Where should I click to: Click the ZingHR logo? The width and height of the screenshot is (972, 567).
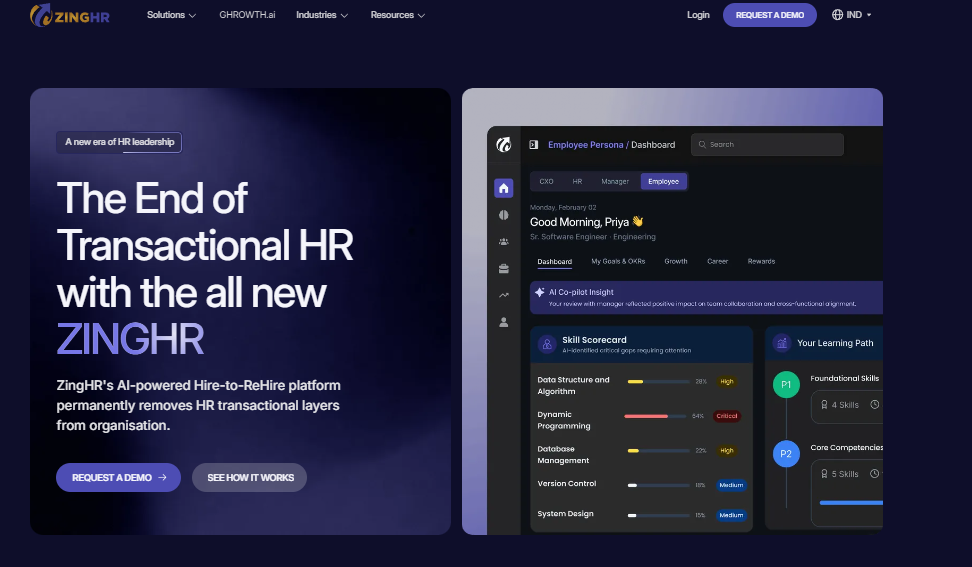(69, 15)
